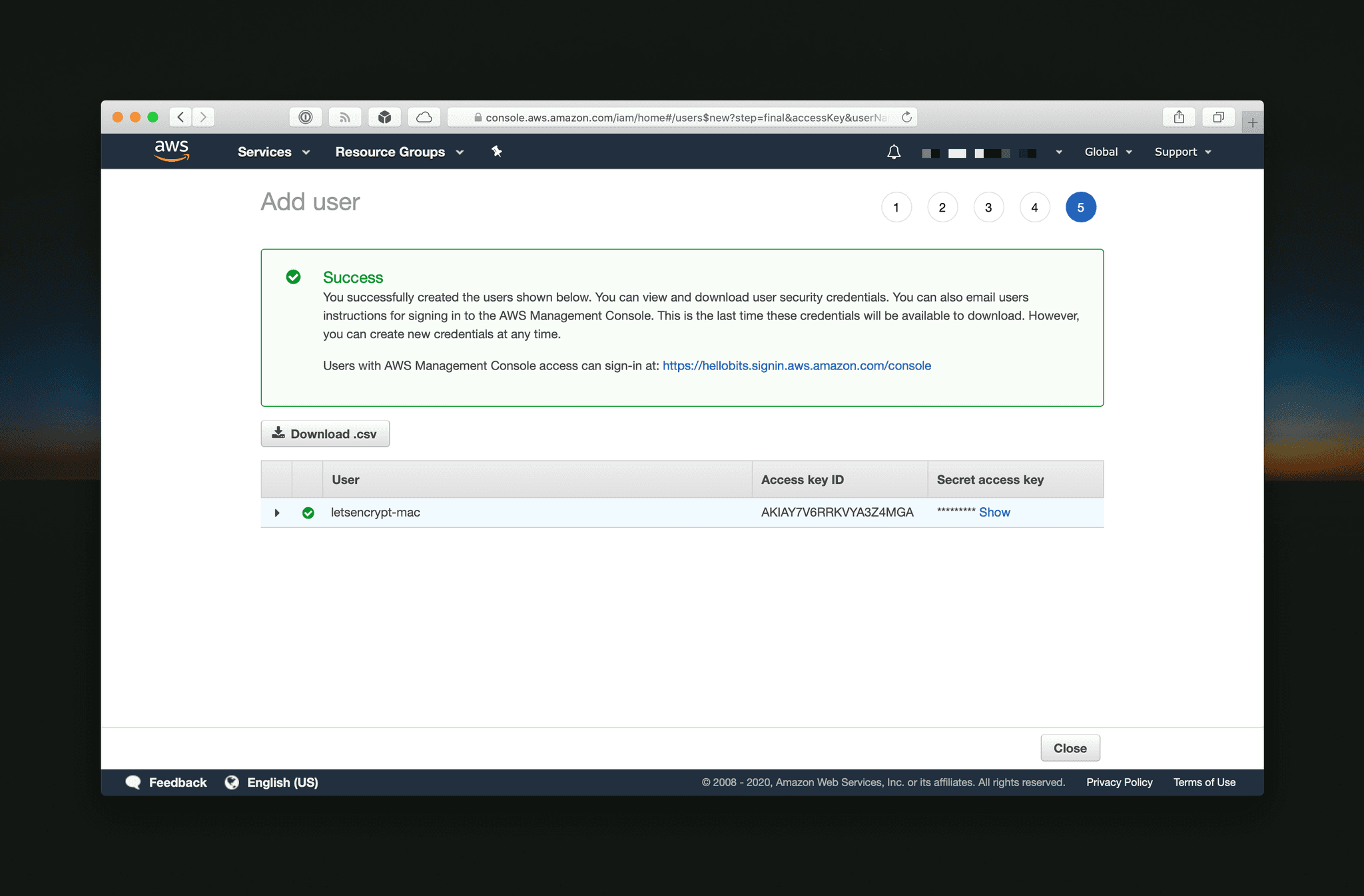Image resolution: width=1364 pixels, height=896 pixels.
Task: Open the RSS feed icon in toolbar
Action: pyautogui.click(x=345, y=116)
